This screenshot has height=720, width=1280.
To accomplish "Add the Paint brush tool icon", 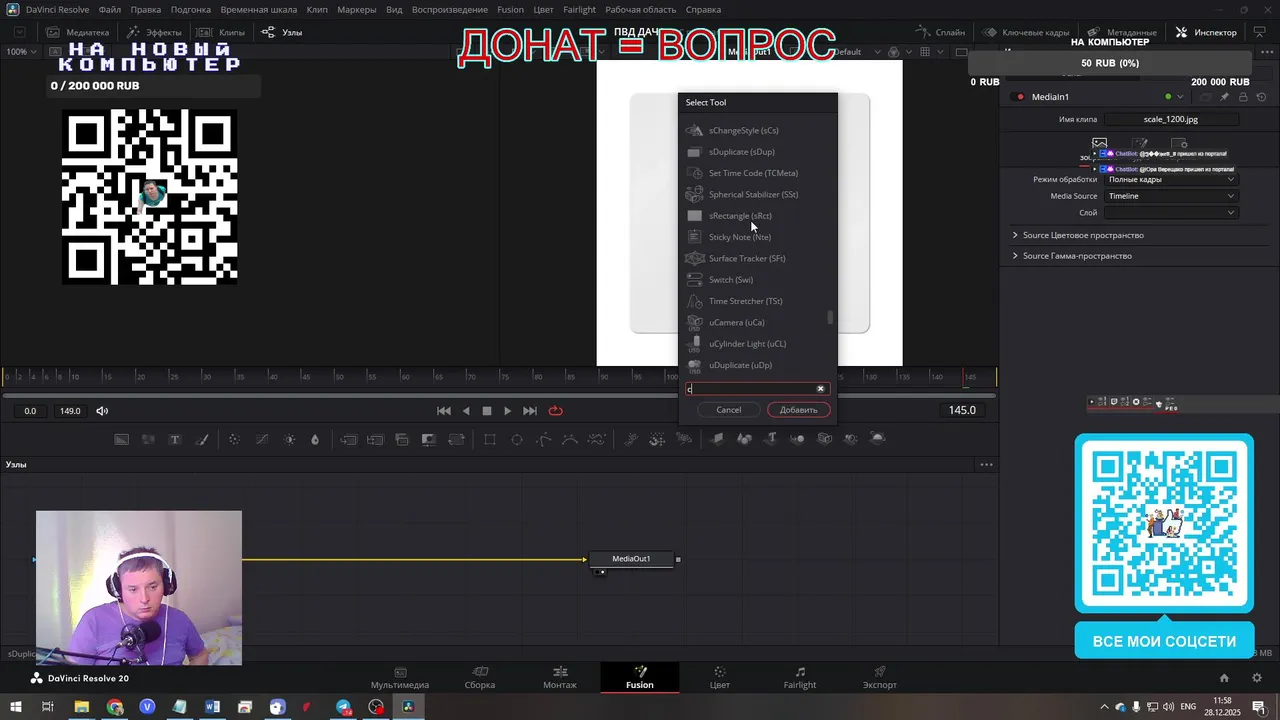I will (202, 439).
